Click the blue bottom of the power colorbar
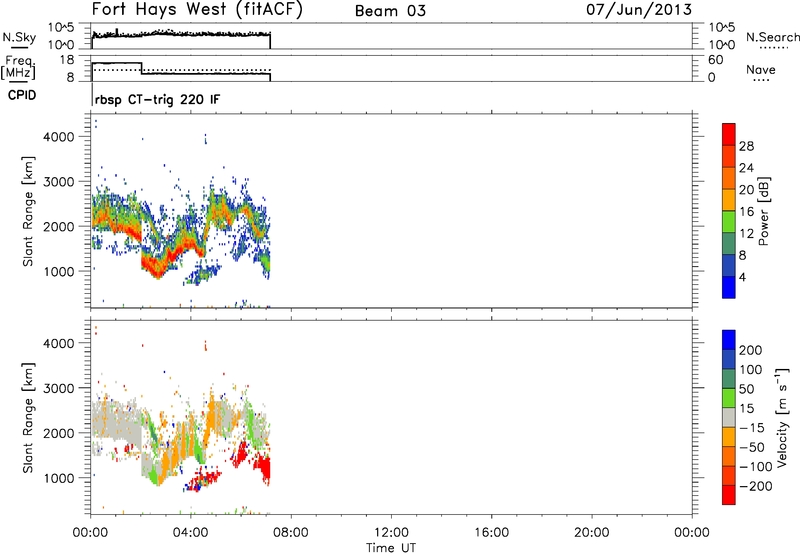Screen dimensions: 800x554 coord(729,287)
